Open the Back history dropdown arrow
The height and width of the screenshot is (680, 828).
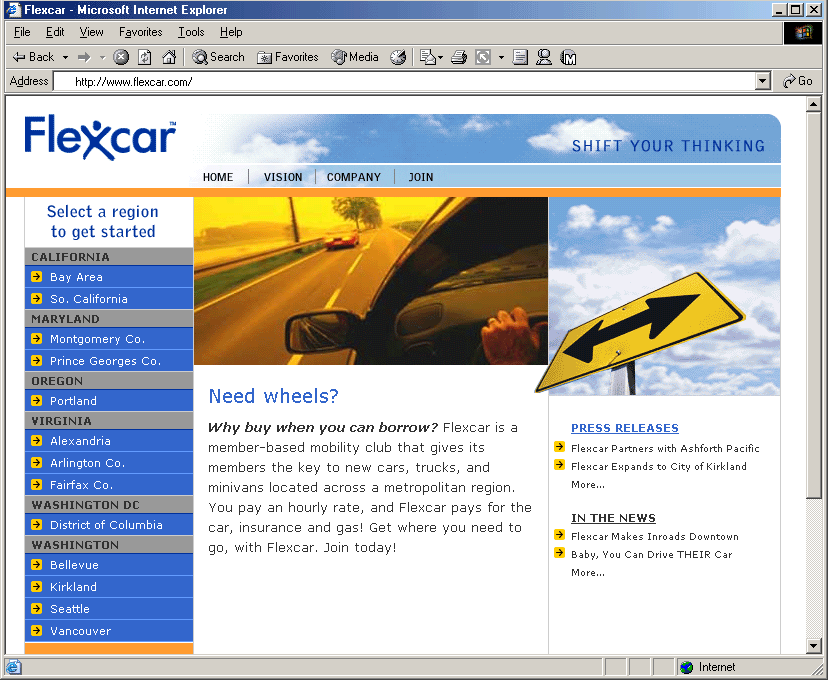65,57
